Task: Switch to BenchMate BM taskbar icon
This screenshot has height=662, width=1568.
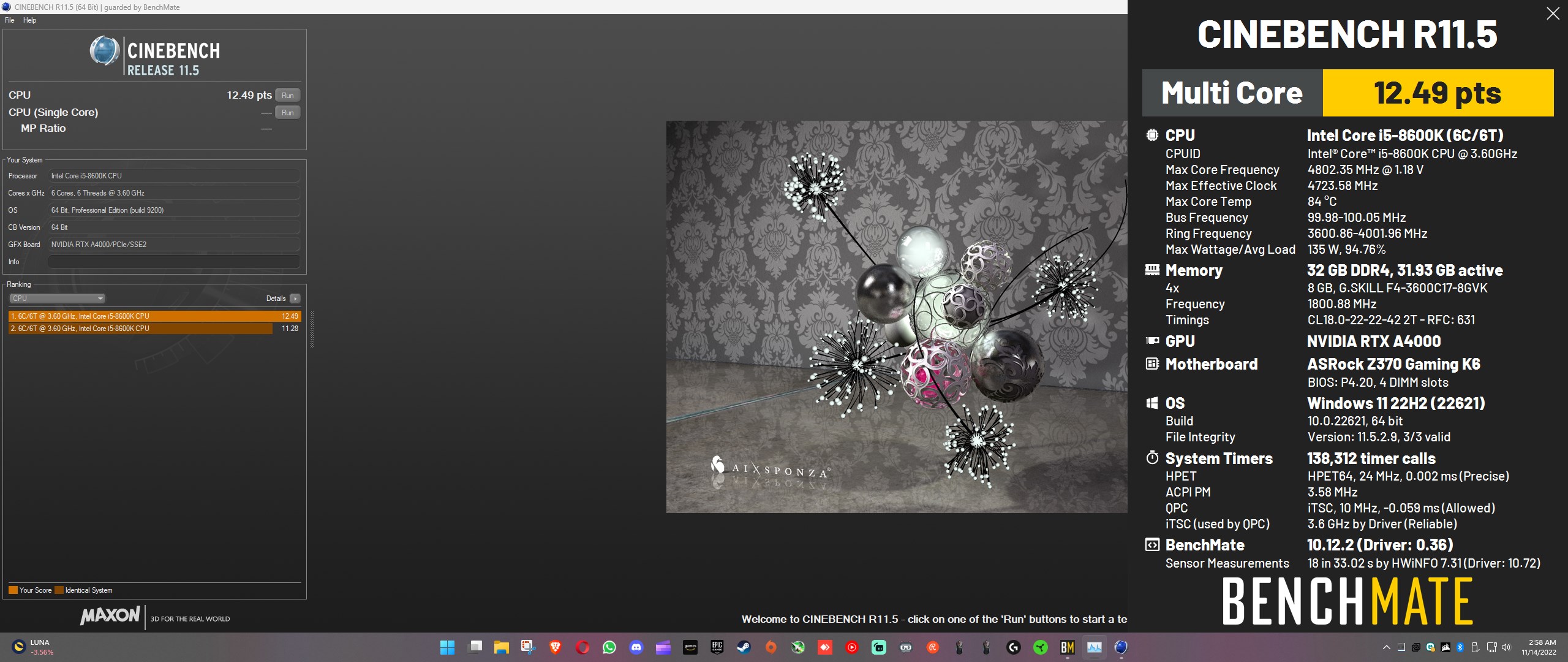Action: click(1068, 647)
